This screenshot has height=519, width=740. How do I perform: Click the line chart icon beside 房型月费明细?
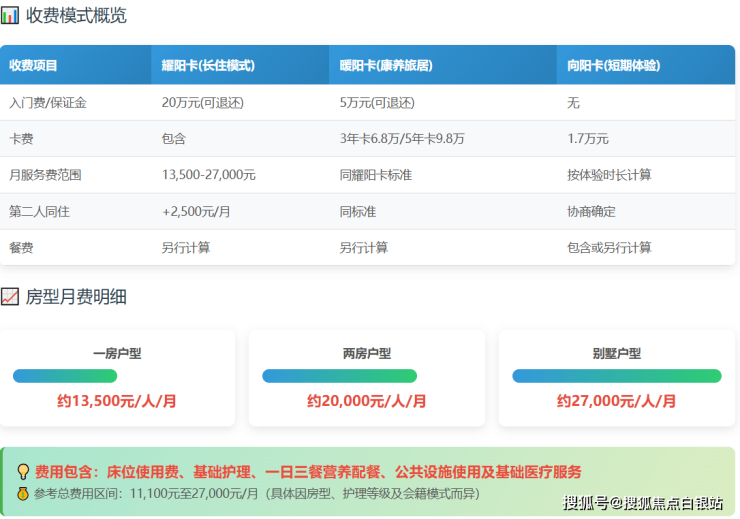click(11, 297)
